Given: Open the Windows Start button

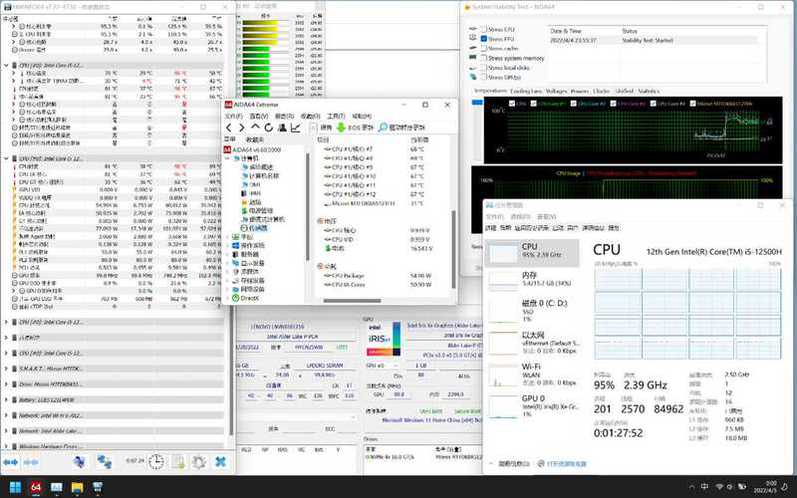Looking at the screenshot, I should click(15, 487).
